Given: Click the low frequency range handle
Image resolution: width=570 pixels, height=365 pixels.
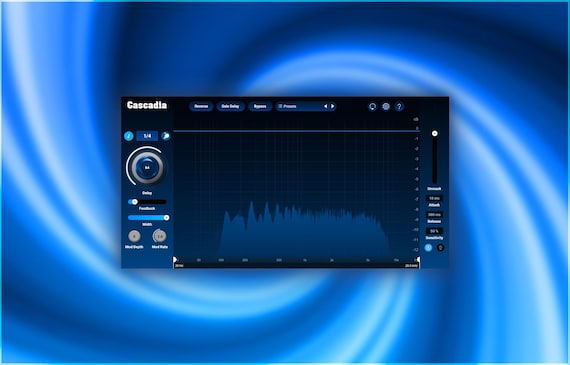Looking at the screenshot, I should (x=175, y=260).
